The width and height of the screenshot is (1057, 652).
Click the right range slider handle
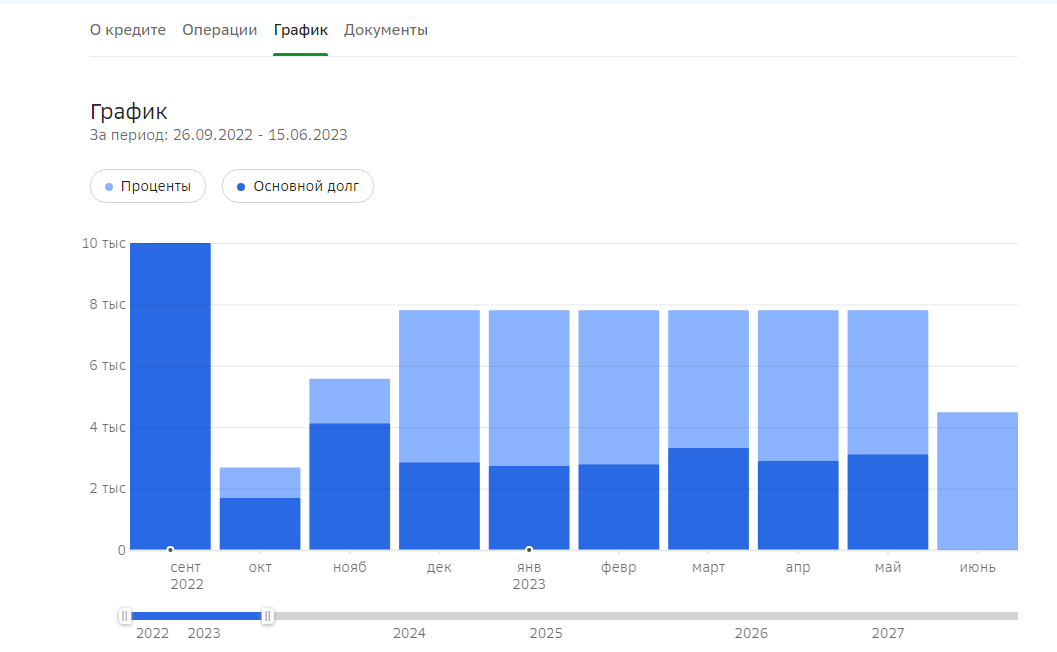point(268,616)
